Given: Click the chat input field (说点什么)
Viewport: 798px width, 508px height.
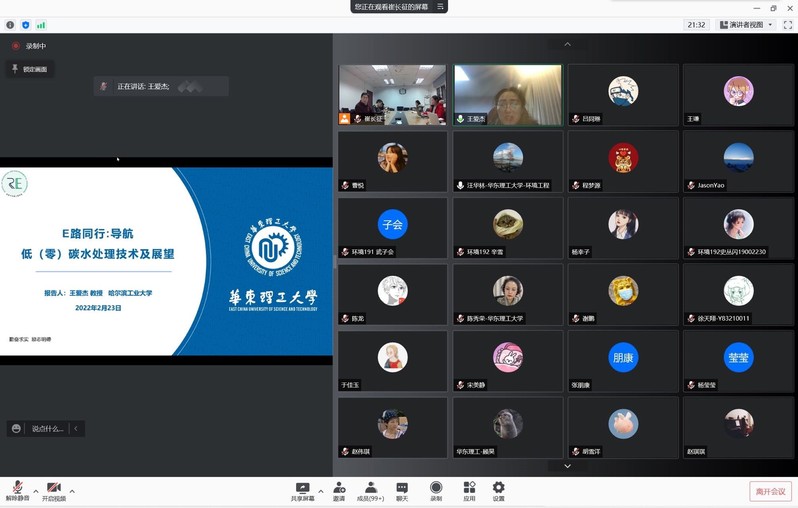Looking at the screenshot, I should tap(46, 428).
